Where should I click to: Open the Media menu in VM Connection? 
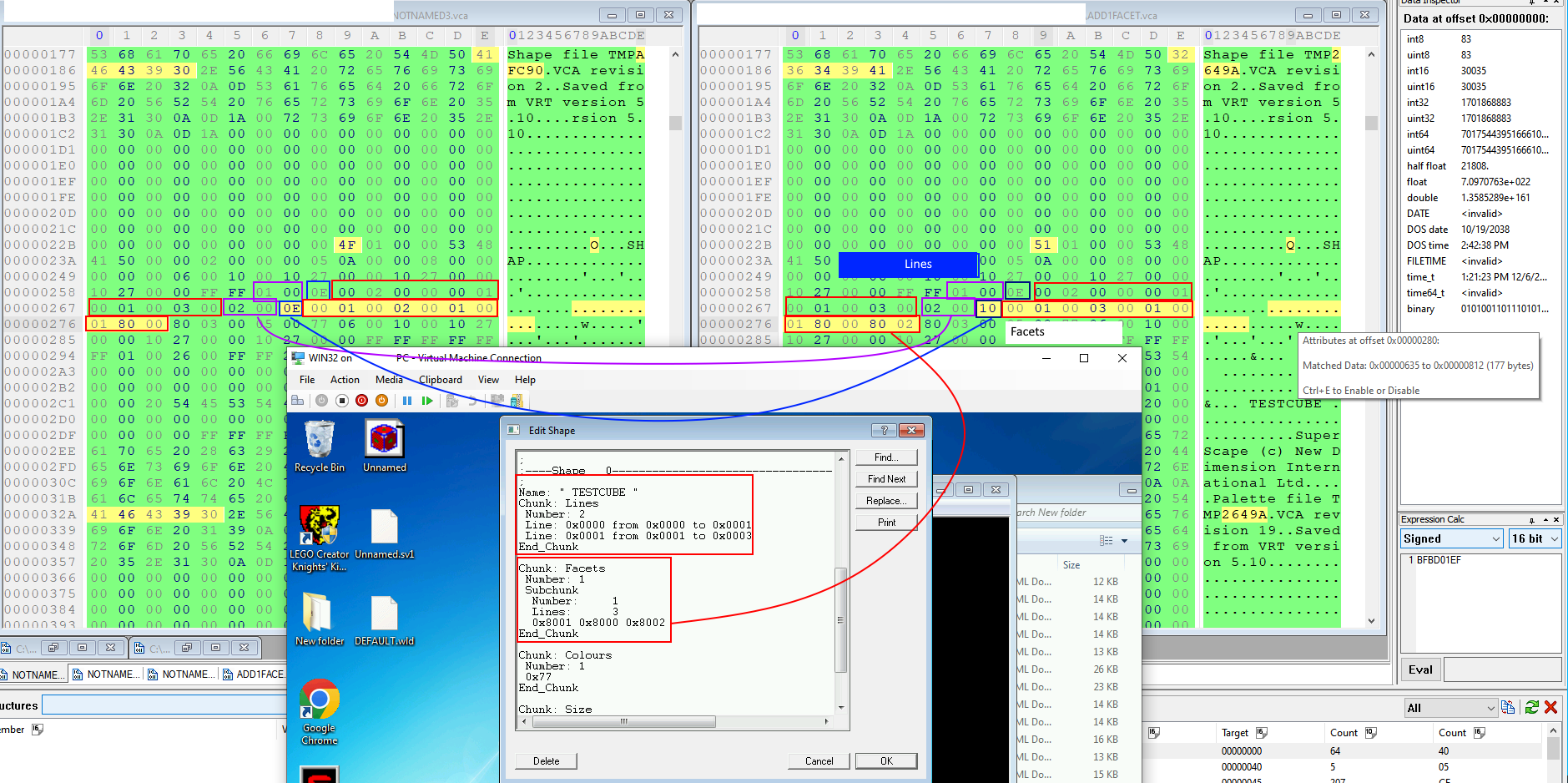389,380
